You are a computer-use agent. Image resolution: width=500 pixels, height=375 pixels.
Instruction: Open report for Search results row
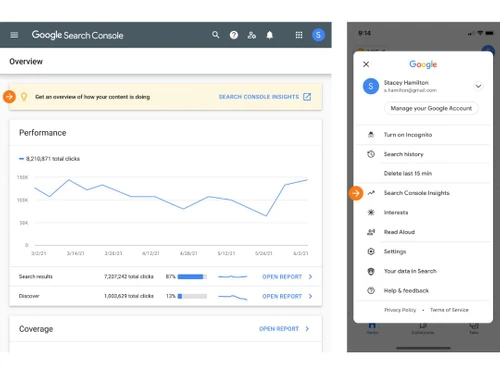tap(282, 277)
